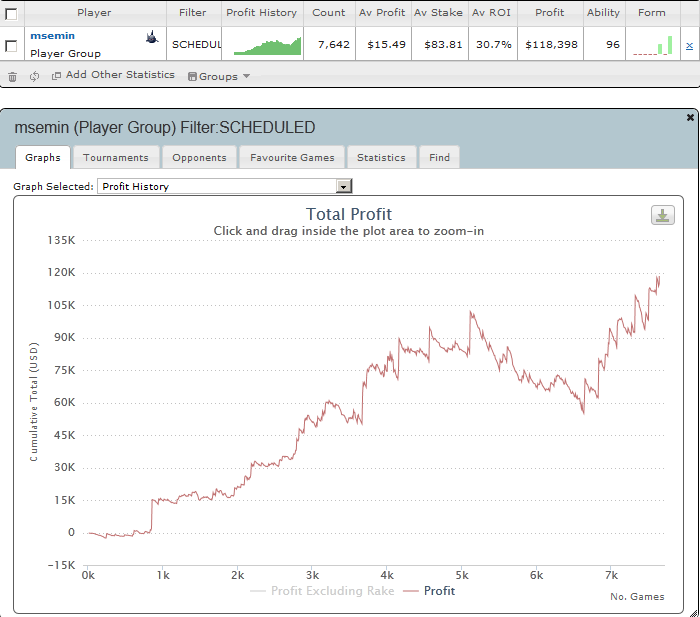Open the msemin player link
The height and width of the screenshot is (617, 700).
[52, 36]
